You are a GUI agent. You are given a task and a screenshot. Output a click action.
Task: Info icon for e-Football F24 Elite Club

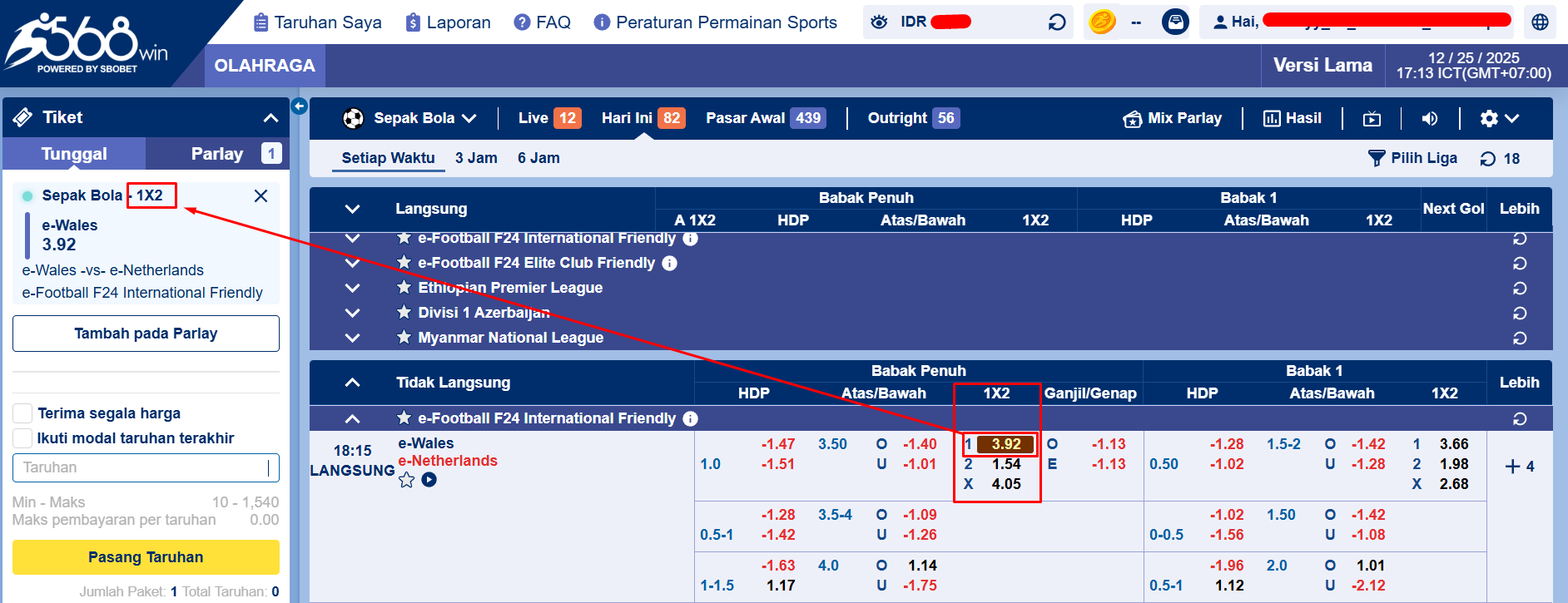pos(669,263)
